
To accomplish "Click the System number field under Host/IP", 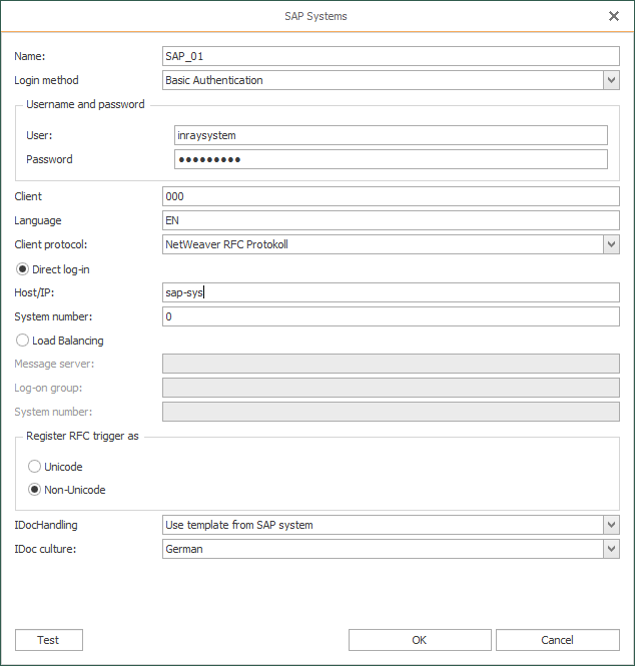I will point(390,317).
